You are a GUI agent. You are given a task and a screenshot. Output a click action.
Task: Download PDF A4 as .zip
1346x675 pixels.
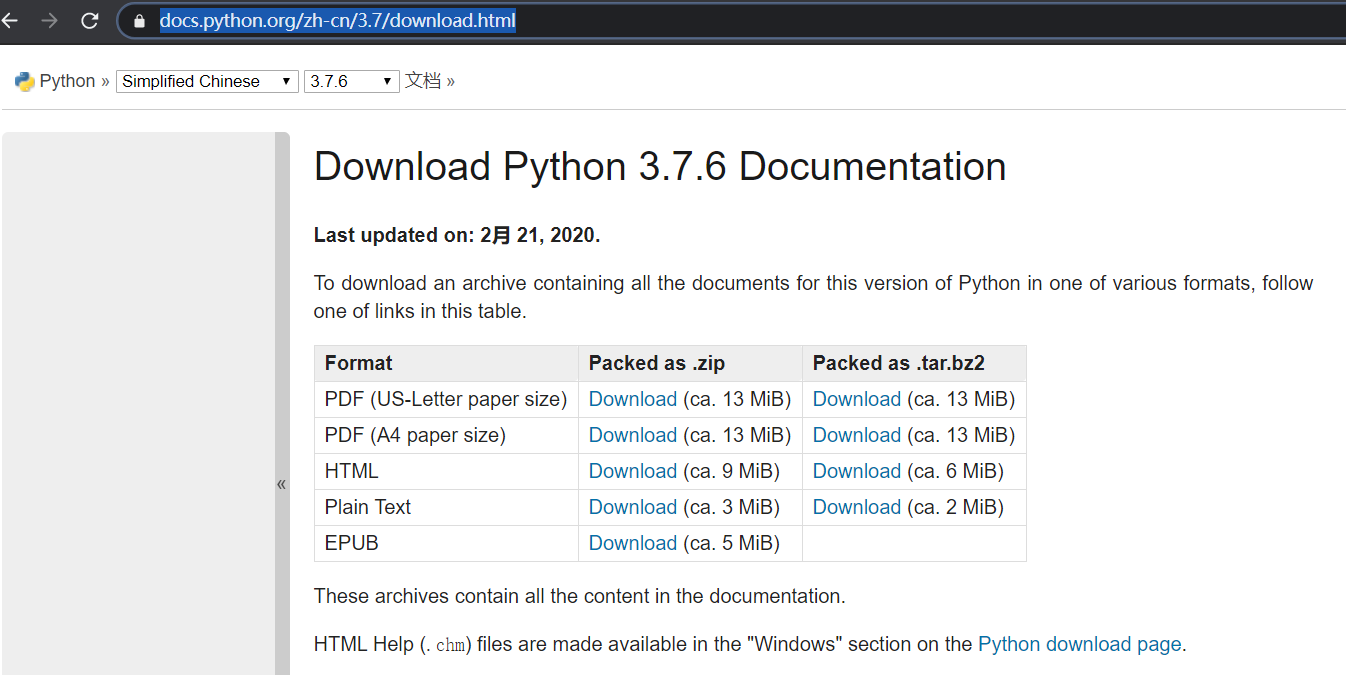pos(632,435)
